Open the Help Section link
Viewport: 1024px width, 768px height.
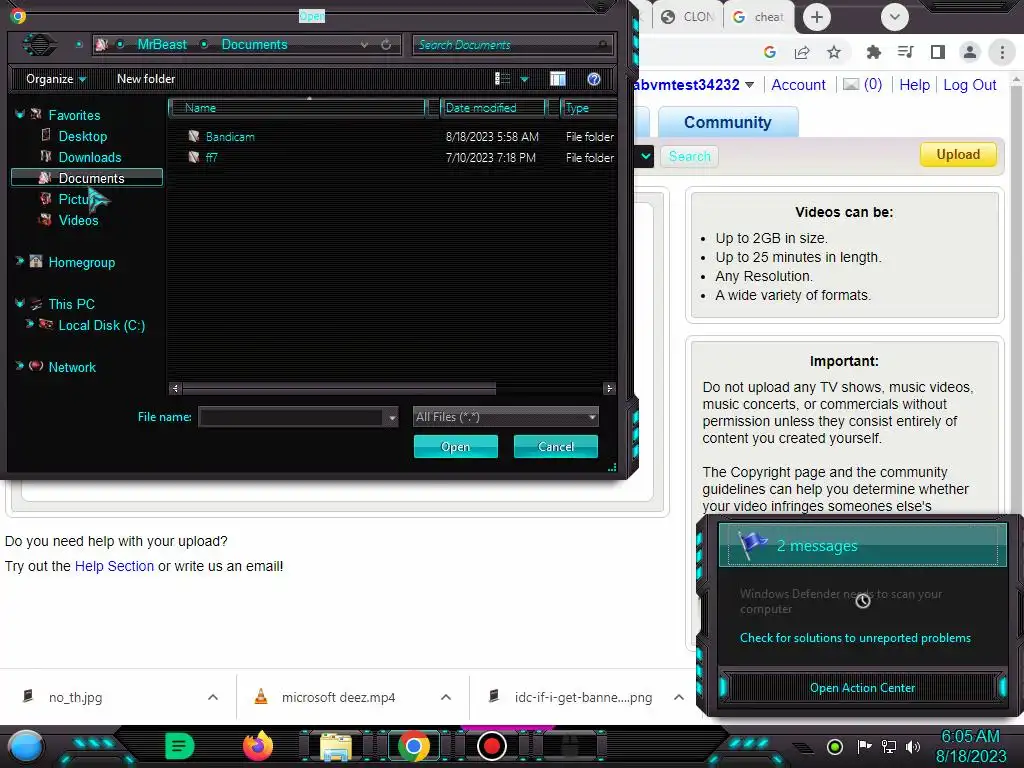pyautogui.click(x=114, y=566)
